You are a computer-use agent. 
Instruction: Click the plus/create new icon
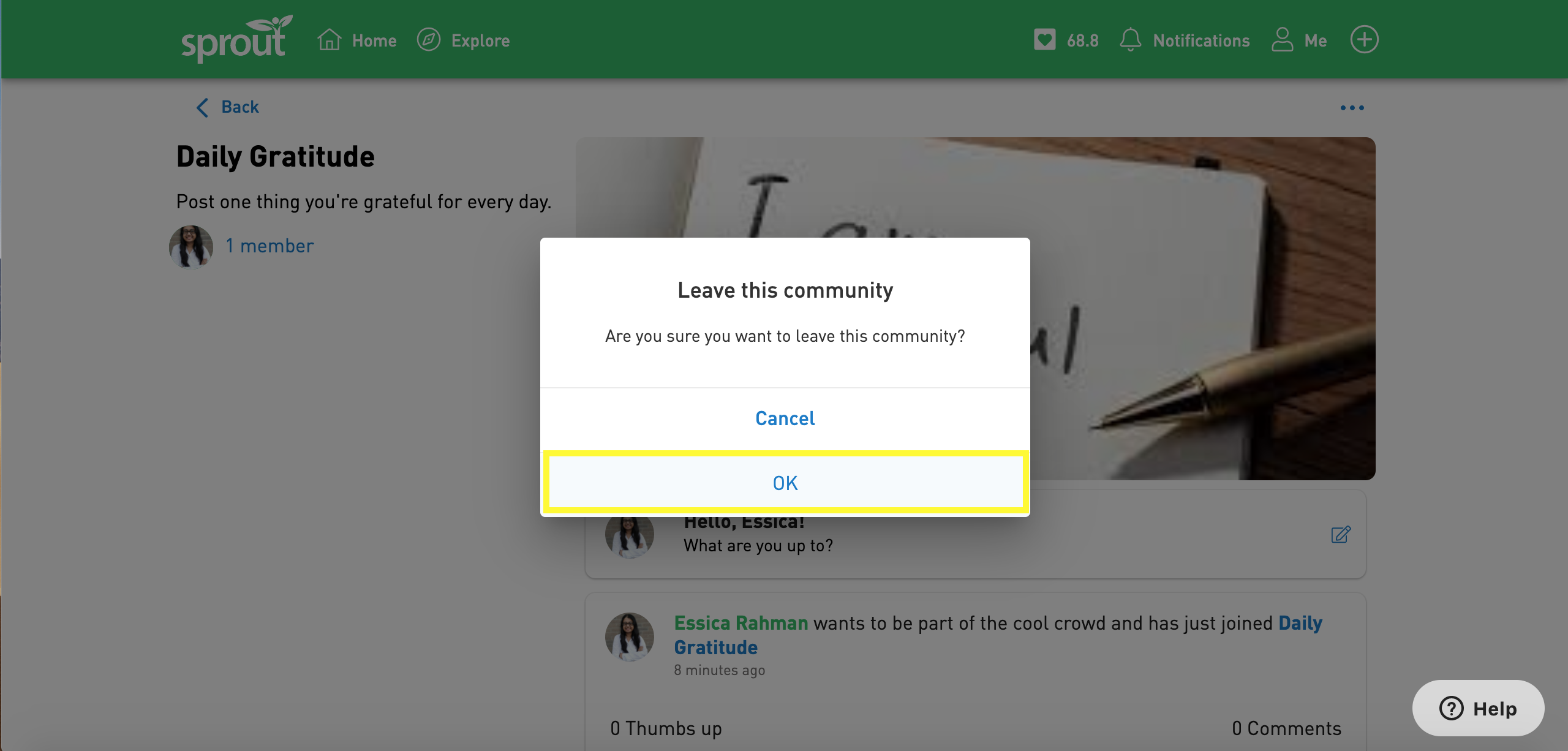pos(1363,40)
